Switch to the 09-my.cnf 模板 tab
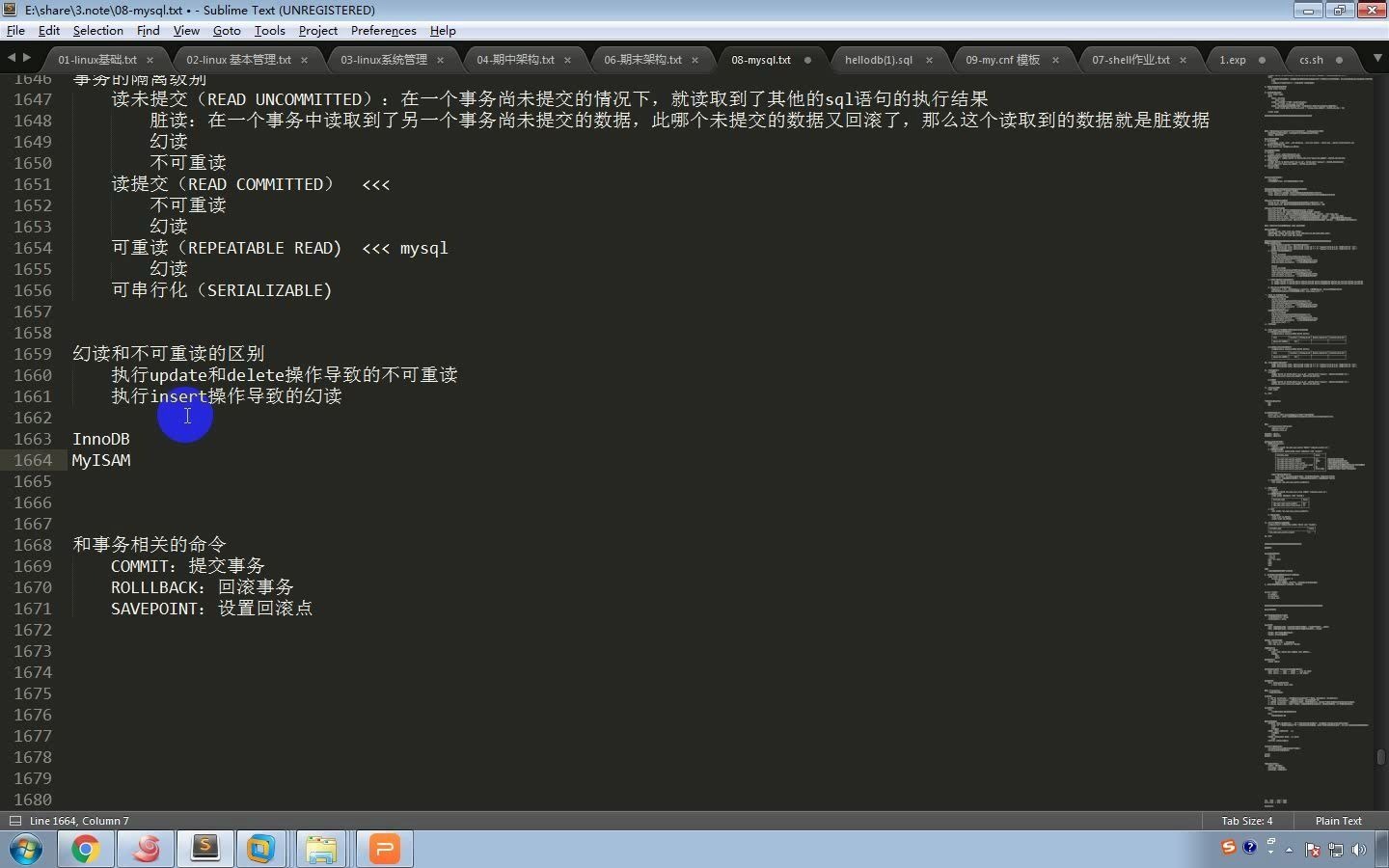The width and height of the screenshot is (1389, 868). coord(1002,60)
